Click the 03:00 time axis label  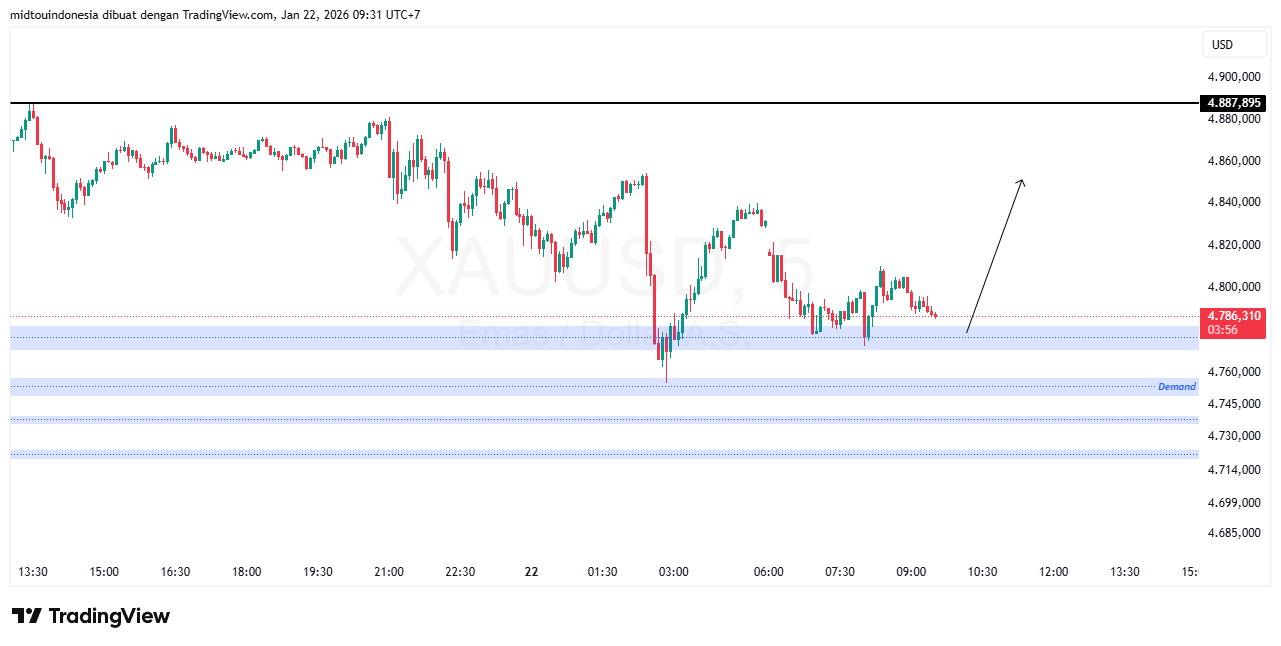pyautogui.click(x=672, y=571)
